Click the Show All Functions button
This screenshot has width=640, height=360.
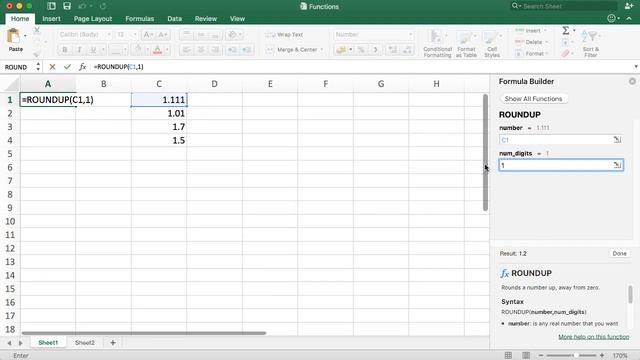click(533, 99)
